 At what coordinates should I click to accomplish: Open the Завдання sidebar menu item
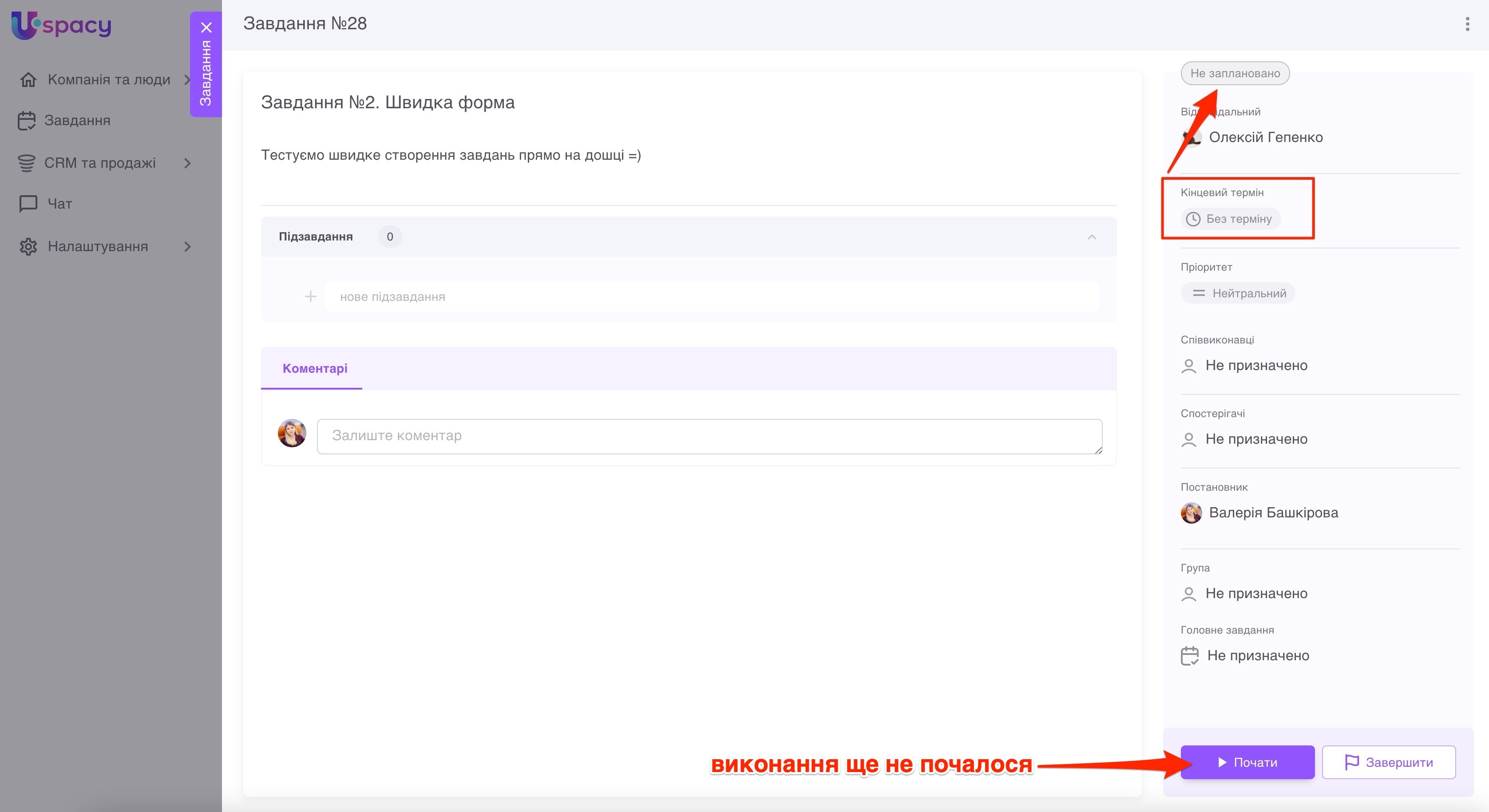[x=77, y=121]
